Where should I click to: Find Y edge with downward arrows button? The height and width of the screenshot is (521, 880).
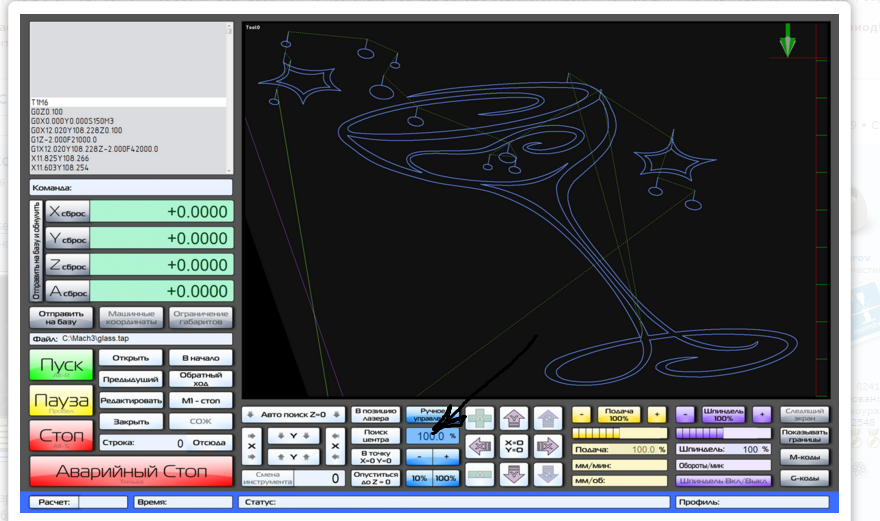tap(294, 436)
